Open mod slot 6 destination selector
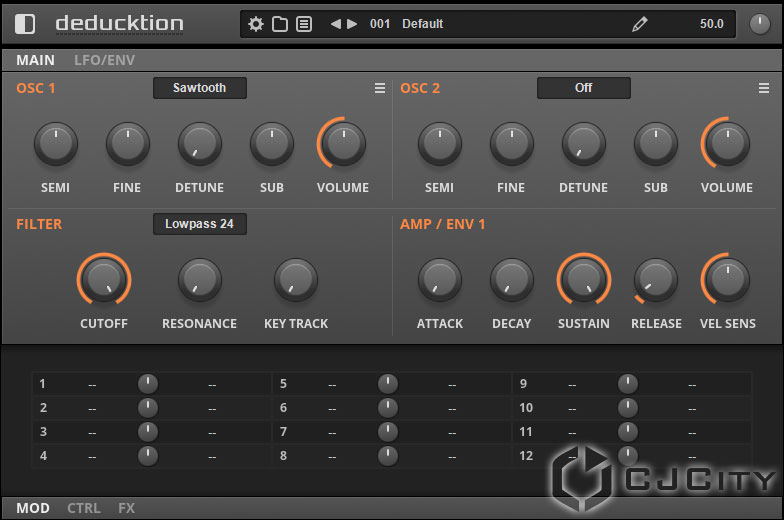The image size is (784, 520). click(x=452, y=408)
